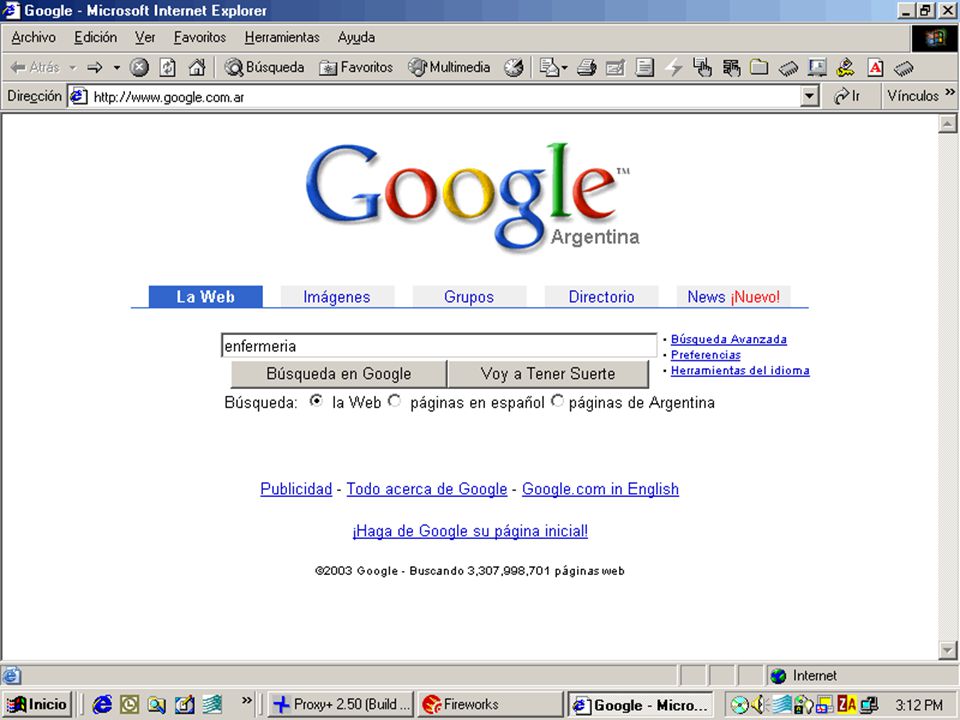
Task: Expand the Mail icon dropdown arrow
Action: (564, 67)
